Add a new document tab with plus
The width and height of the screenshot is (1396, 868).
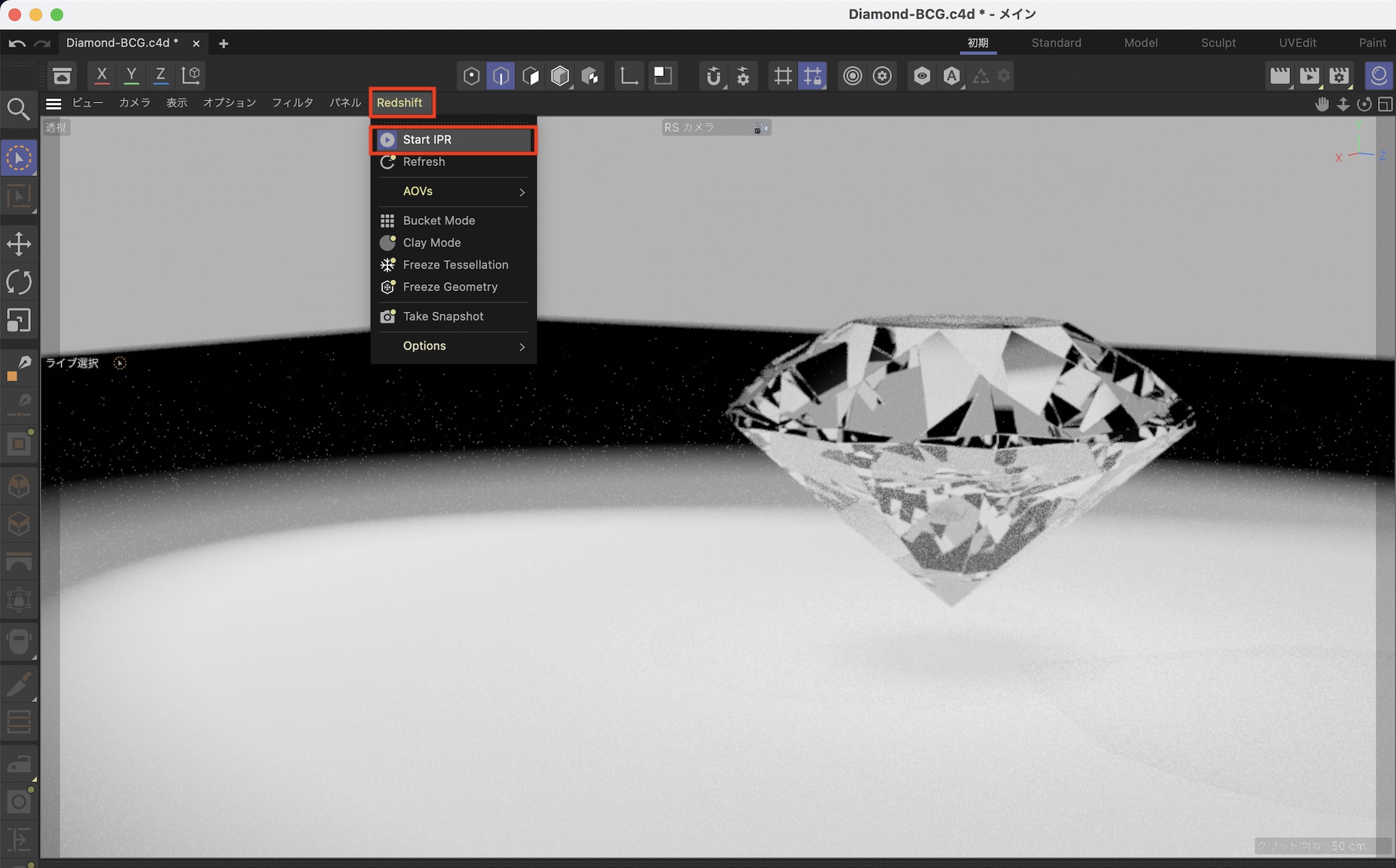pyautogui.click(x=223, y=43)
